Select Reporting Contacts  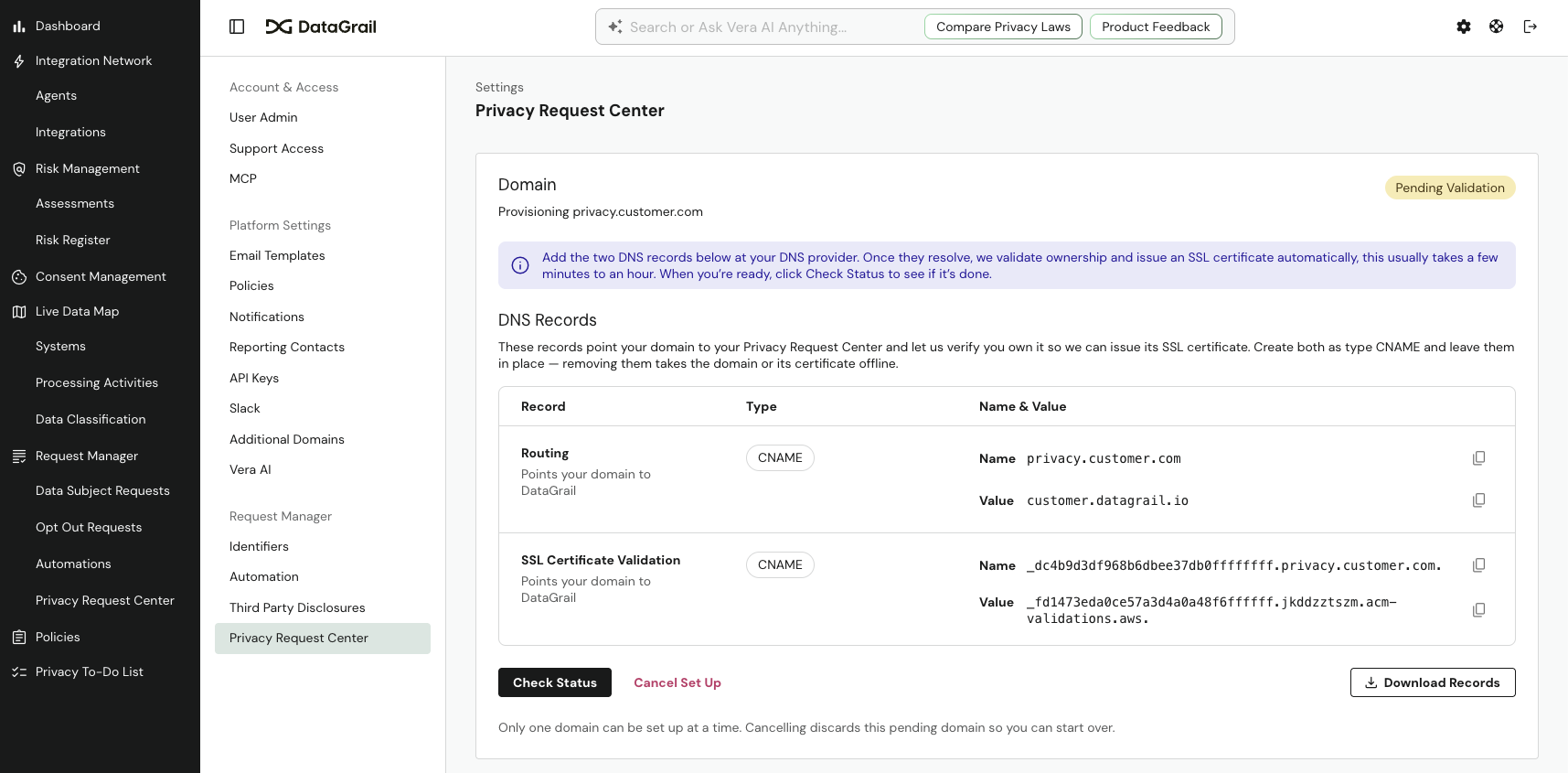tap(287, 348)
